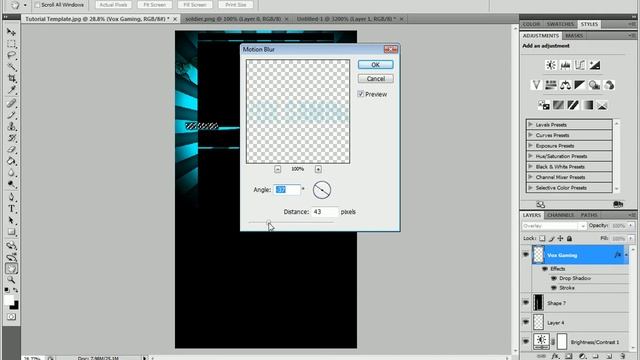Switch to soldier.png document tab
Screen dimensions: 640x360
point(233,19)
